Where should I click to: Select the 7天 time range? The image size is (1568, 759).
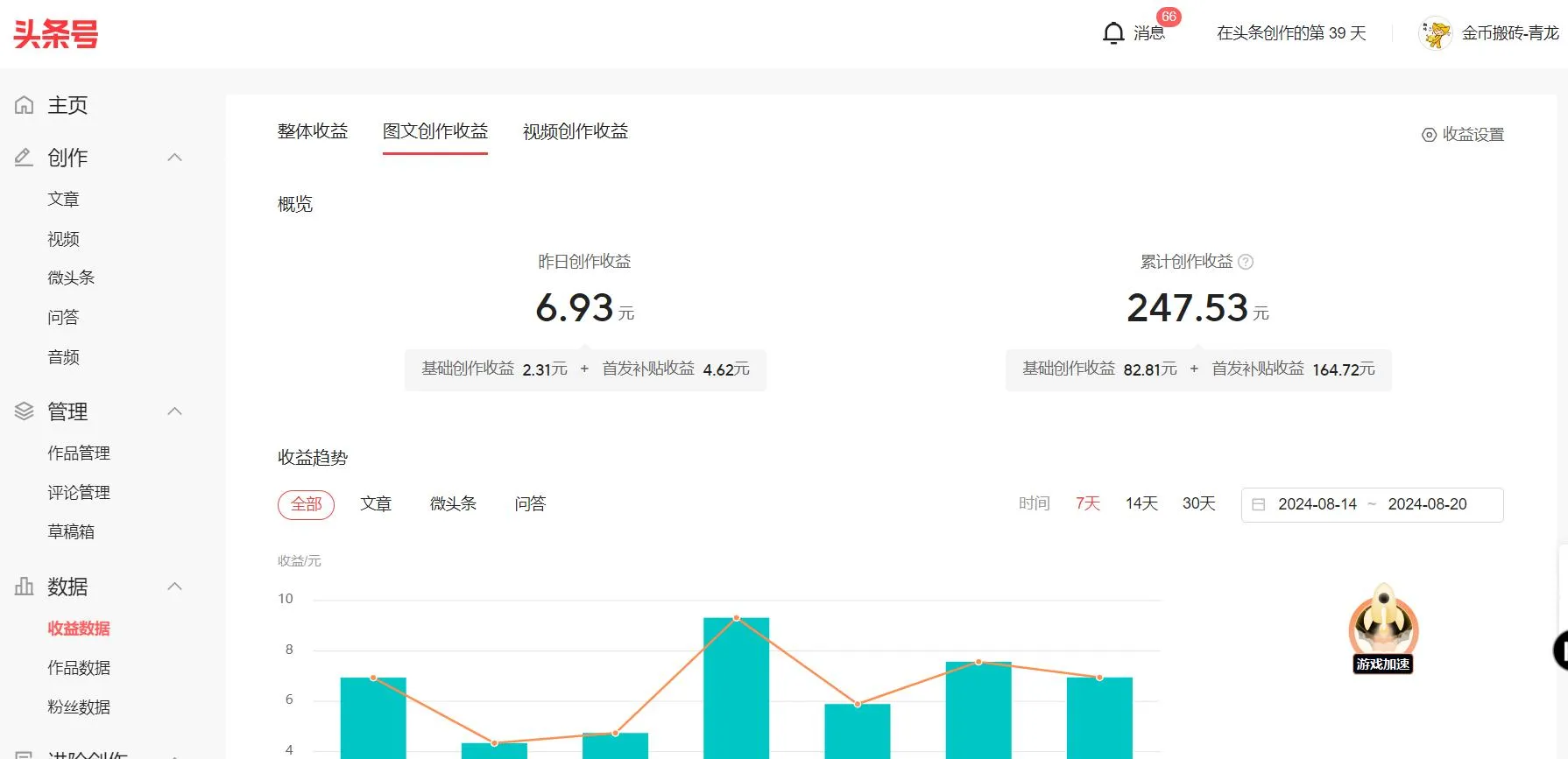click(x=1088, y=503)
